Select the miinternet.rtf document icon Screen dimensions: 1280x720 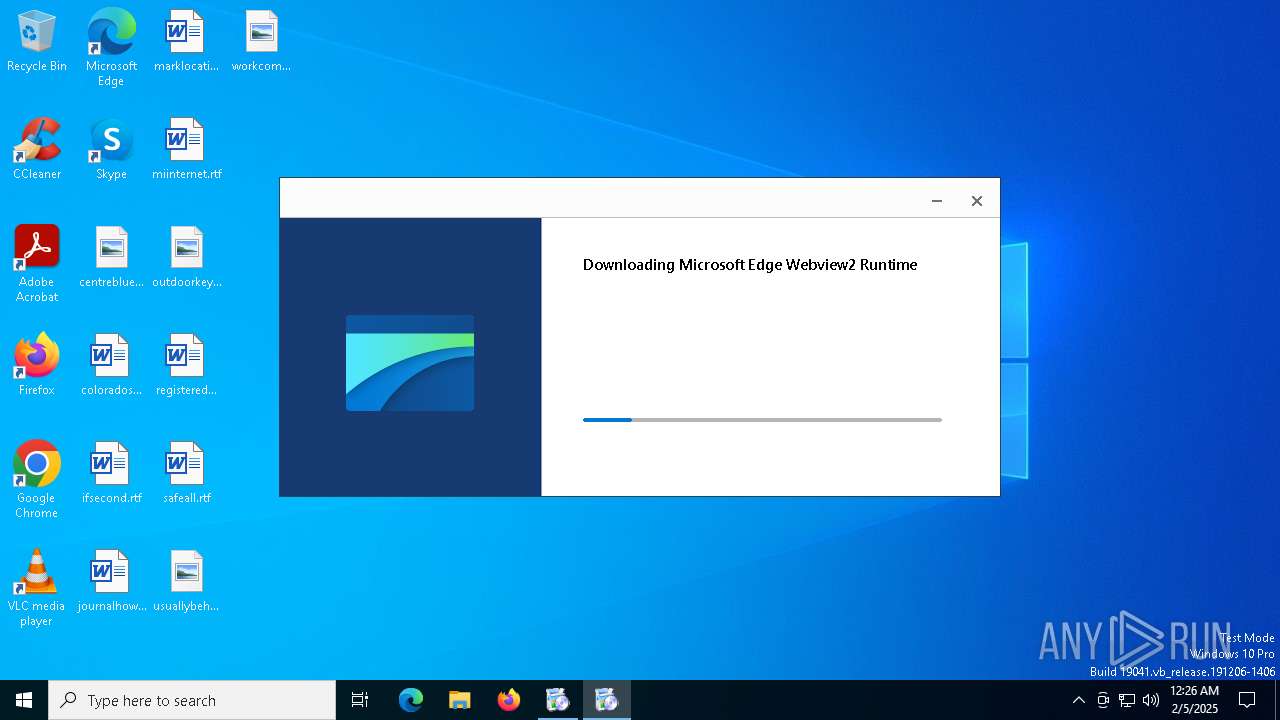(186, 150)
